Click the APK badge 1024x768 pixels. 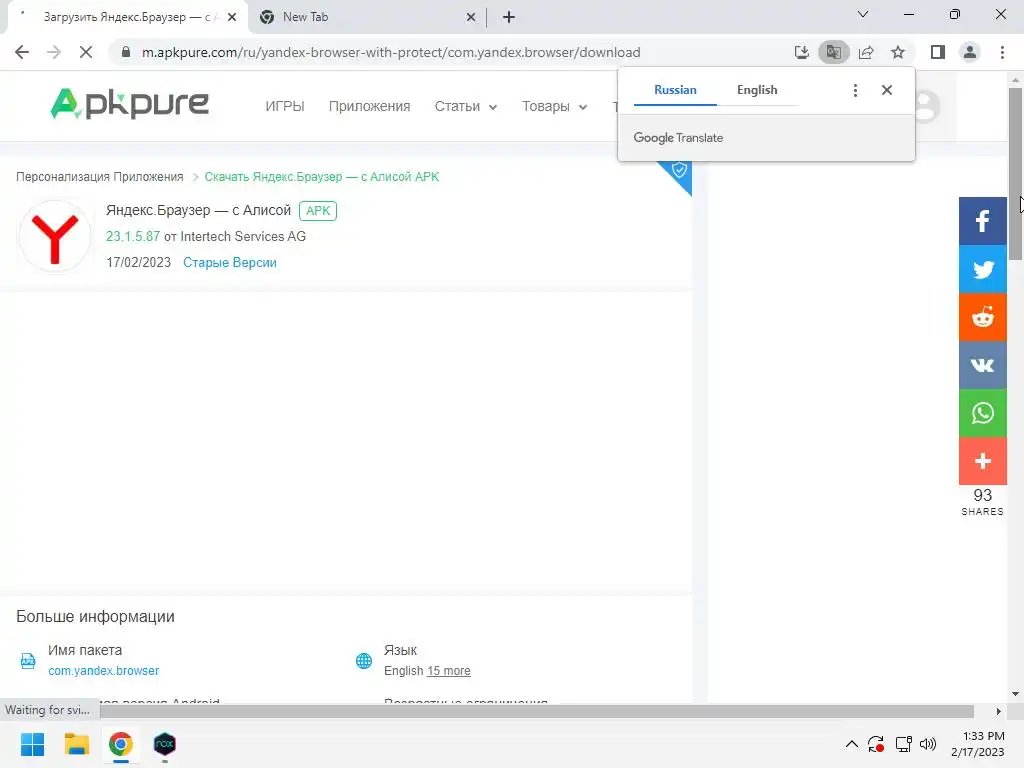click(318, 211)
